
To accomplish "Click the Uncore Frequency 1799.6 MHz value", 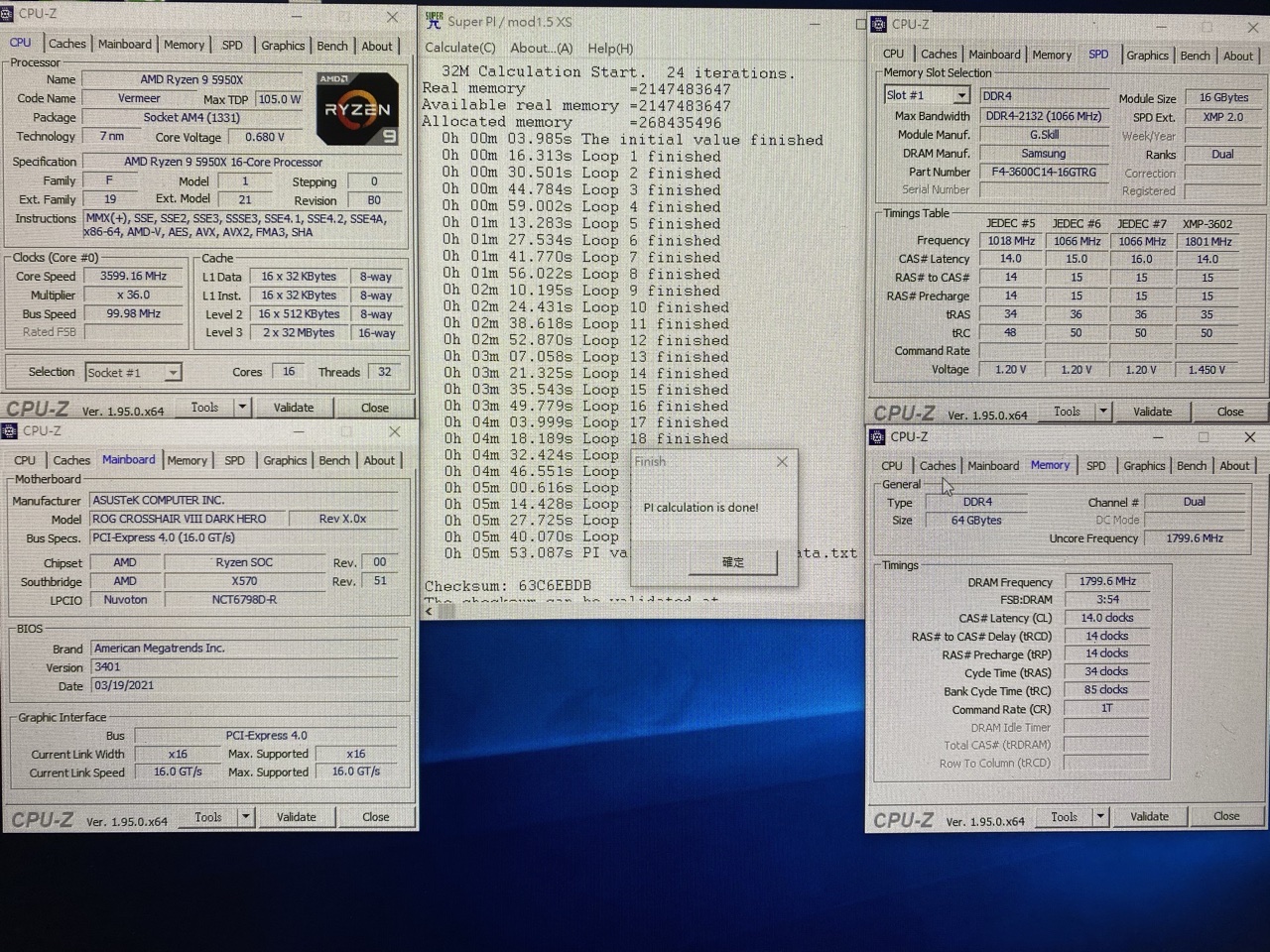I will (x=1195, y=538).
